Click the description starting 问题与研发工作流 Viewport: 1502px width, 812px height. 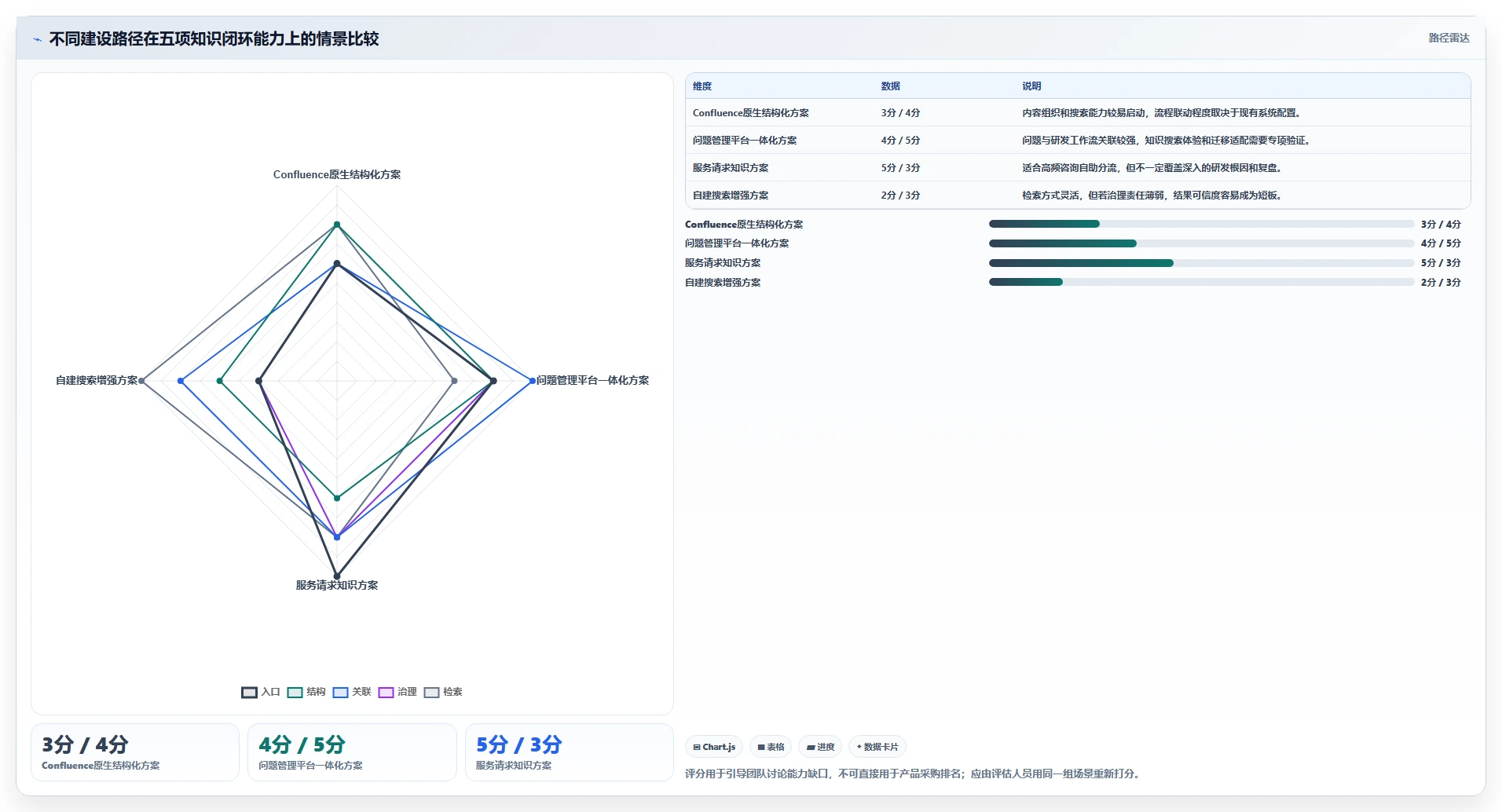point(1167,141)
